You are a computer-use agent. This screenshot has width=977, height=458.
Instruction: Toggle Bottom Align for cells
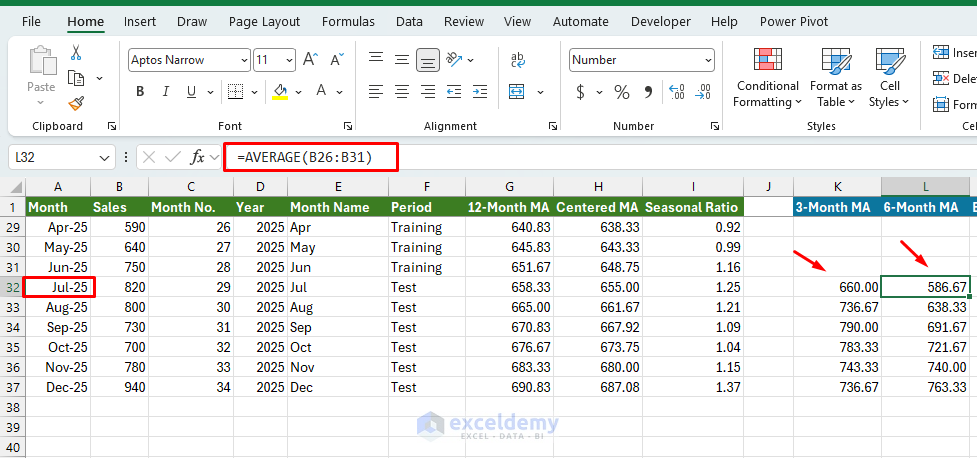coord(428,60)
